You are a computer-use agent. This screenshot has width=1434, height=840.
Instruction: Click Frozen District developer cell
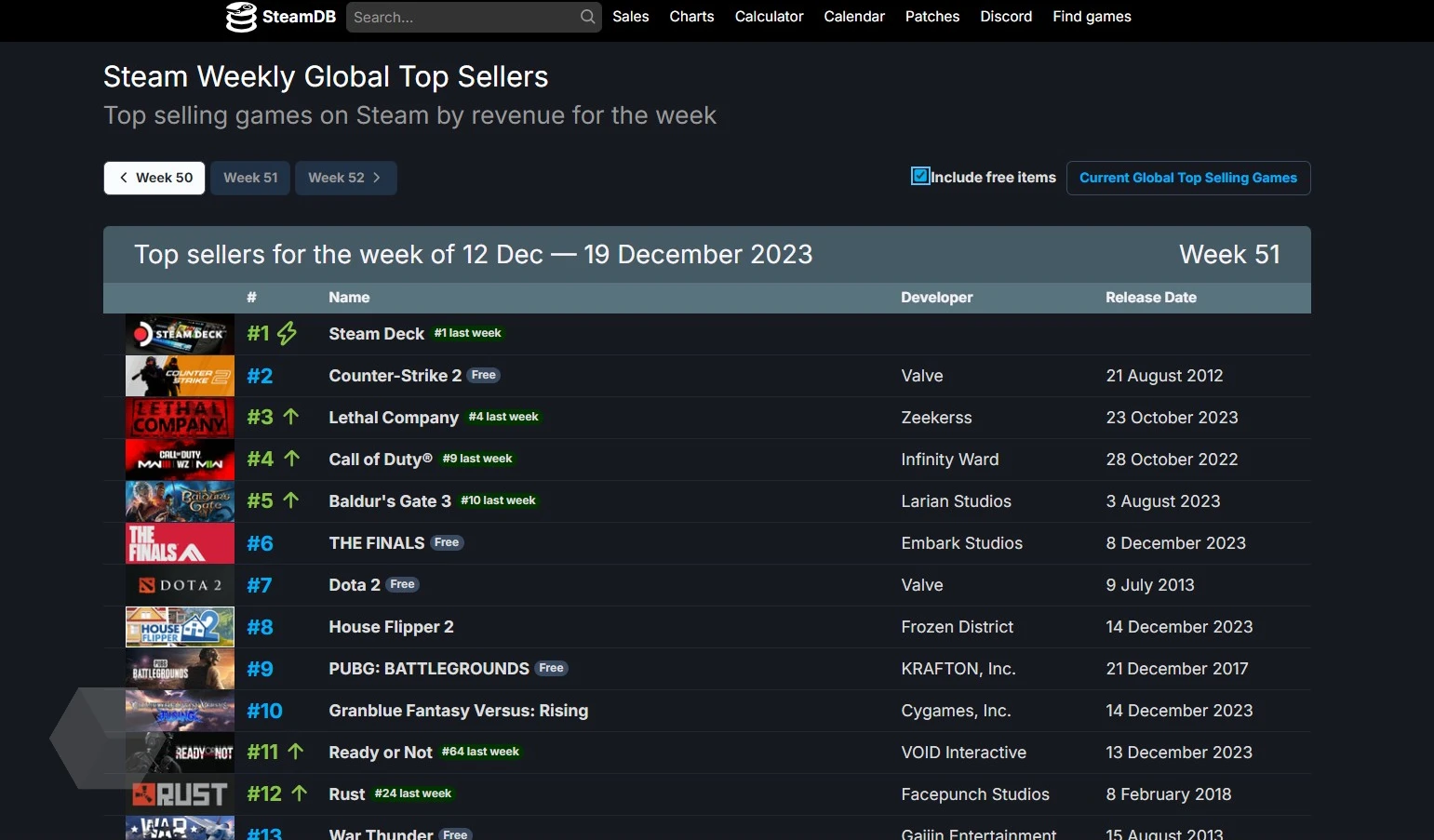[x=957, y=627]
